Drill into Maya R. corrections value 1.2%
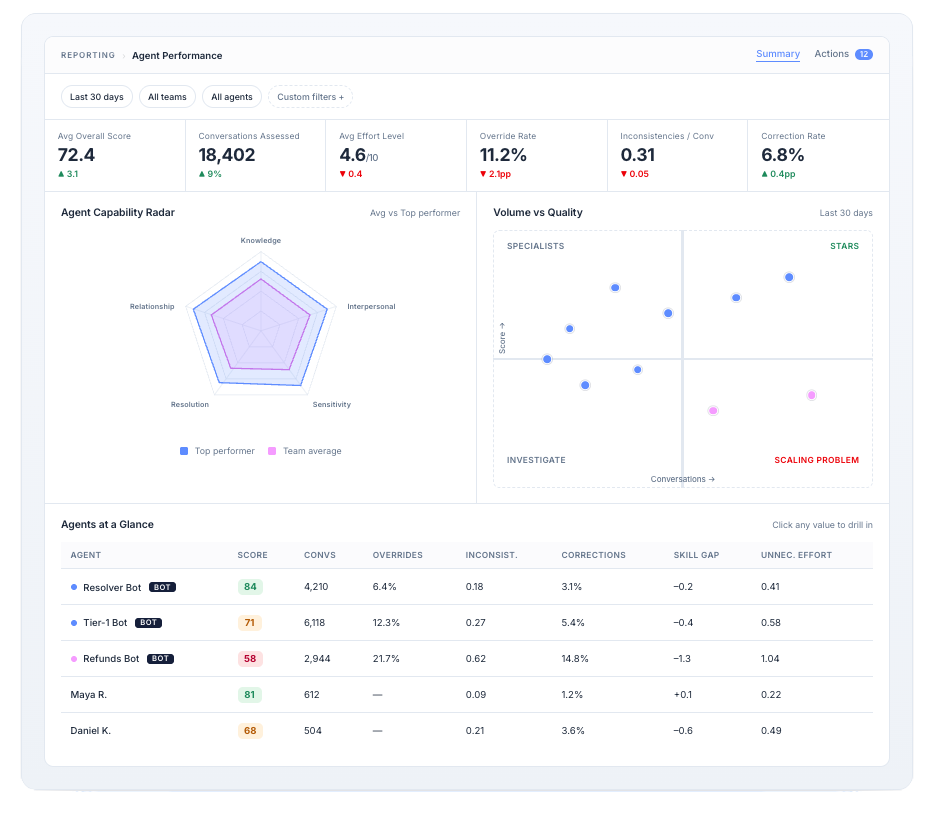The height and width of the screenshot is (813, 936). click(572, 695)
